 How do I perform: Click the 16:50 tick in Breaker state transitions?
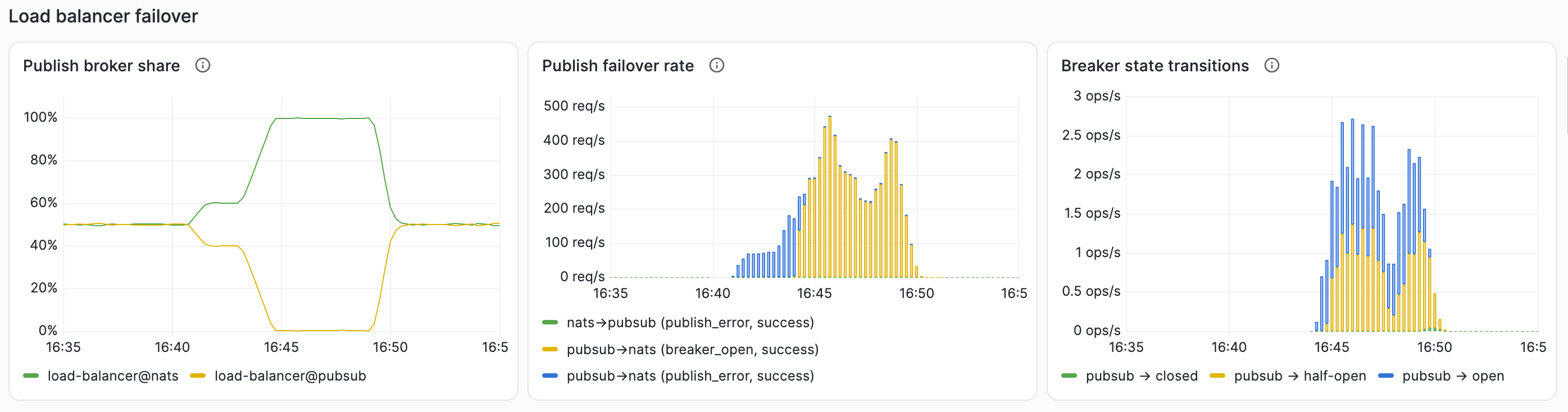[1434, 347]
